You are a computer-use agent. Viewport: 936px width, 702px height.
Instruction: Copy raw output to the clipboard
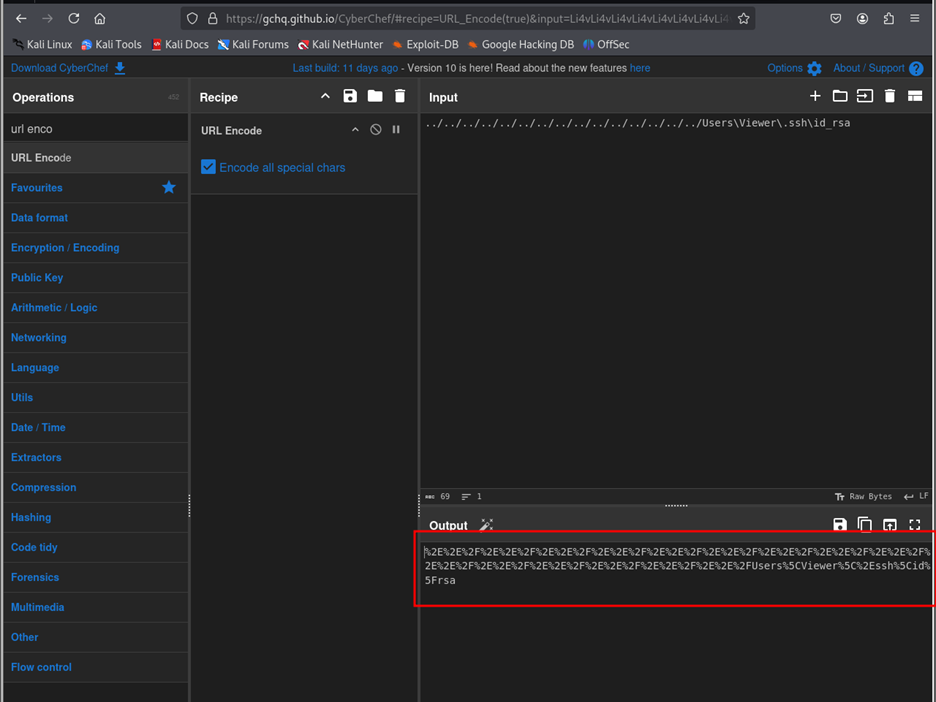[865, 525]
